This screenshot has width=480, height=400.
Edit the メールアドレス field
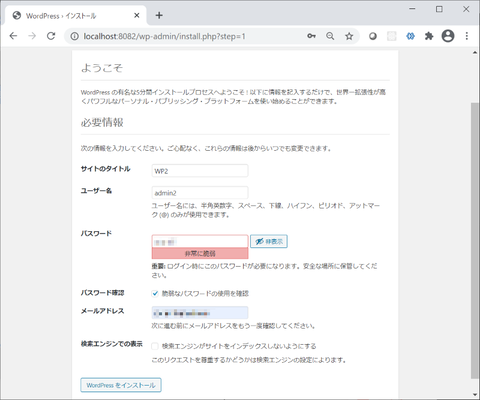click(200, 313)
